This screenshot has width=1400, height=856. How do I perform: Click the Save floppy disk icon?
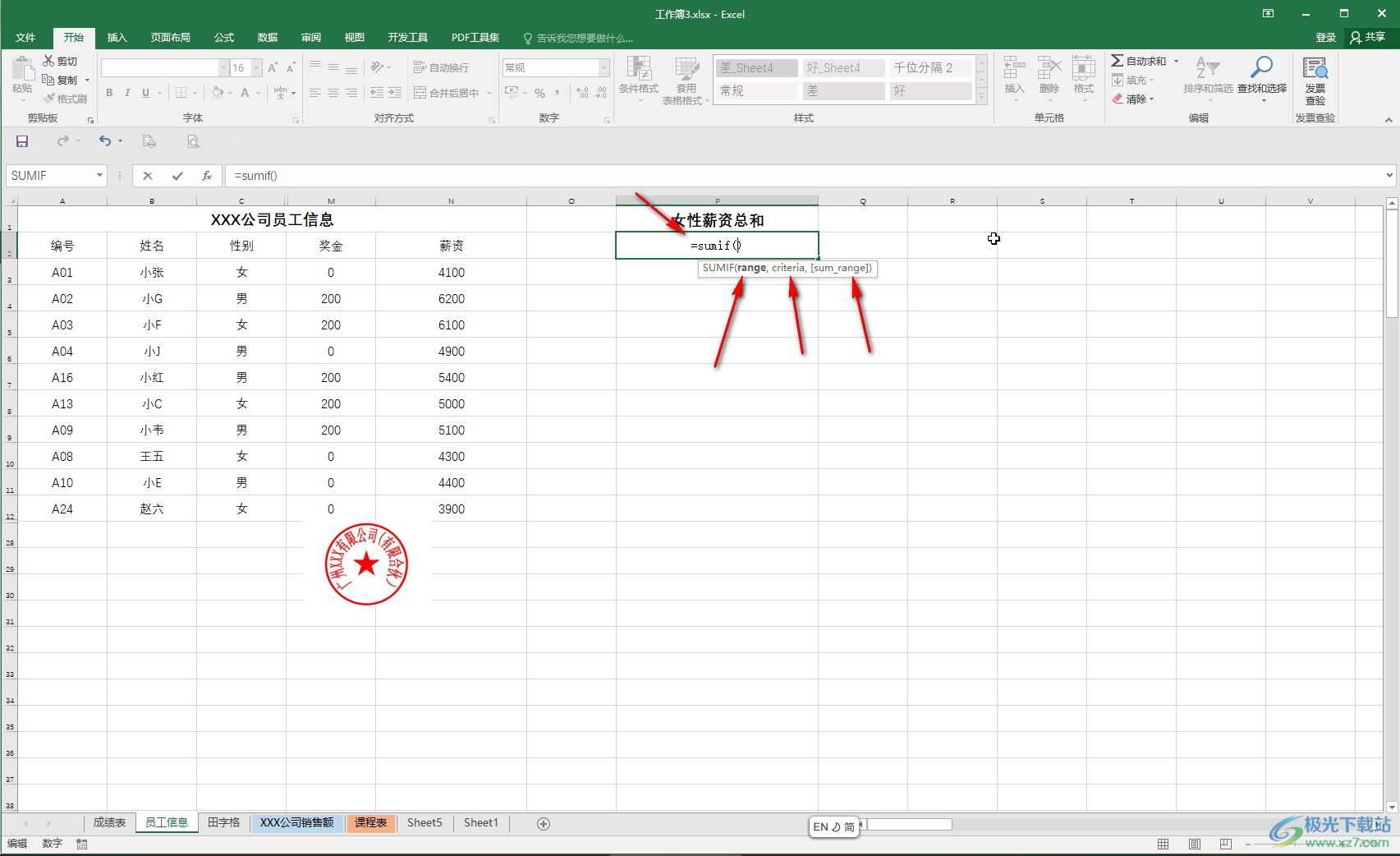click(x=22, y=141)
